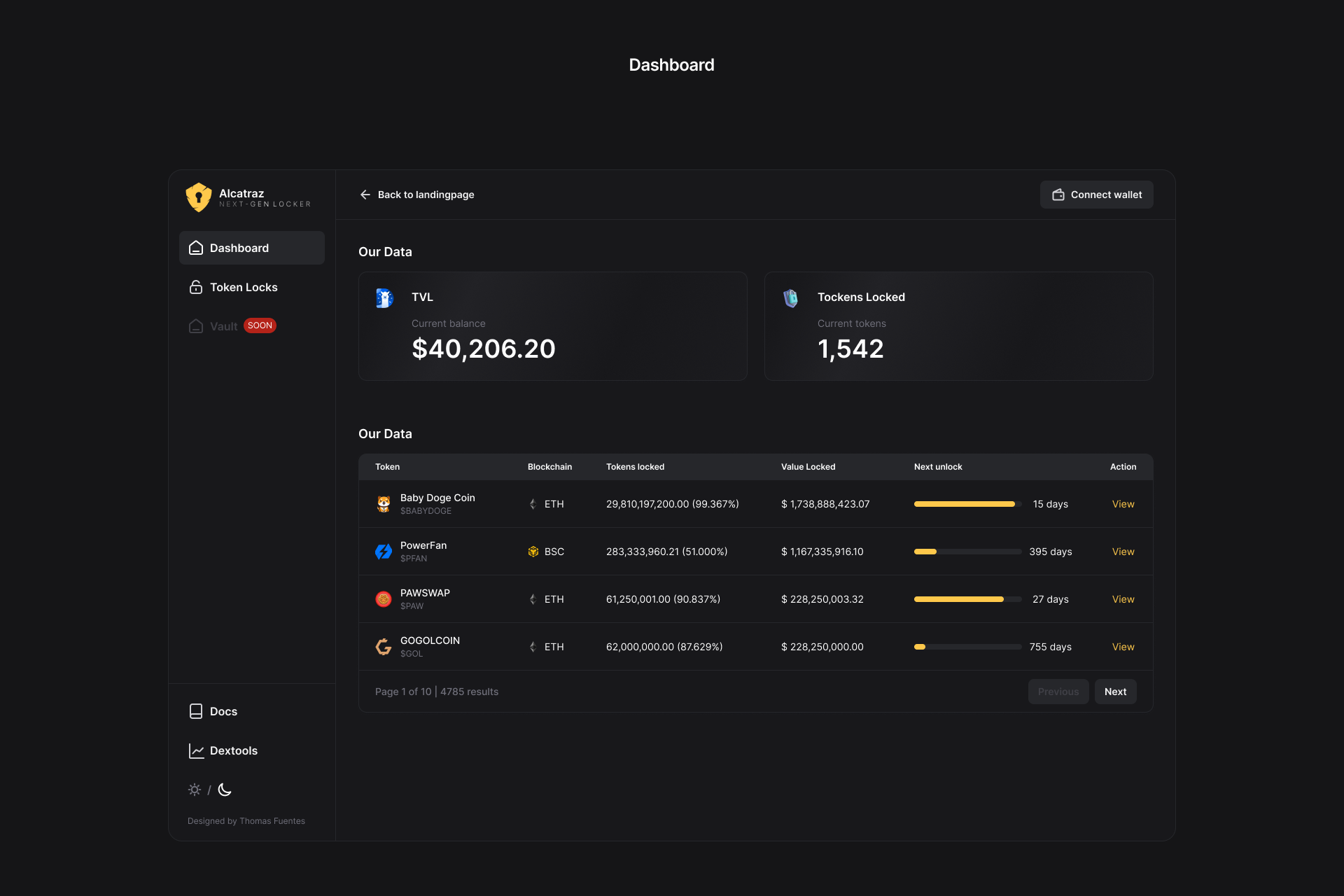Screen dimensions: 1344x896
Task: View the PAWSWAP lock details
Action: point(1123,599)
